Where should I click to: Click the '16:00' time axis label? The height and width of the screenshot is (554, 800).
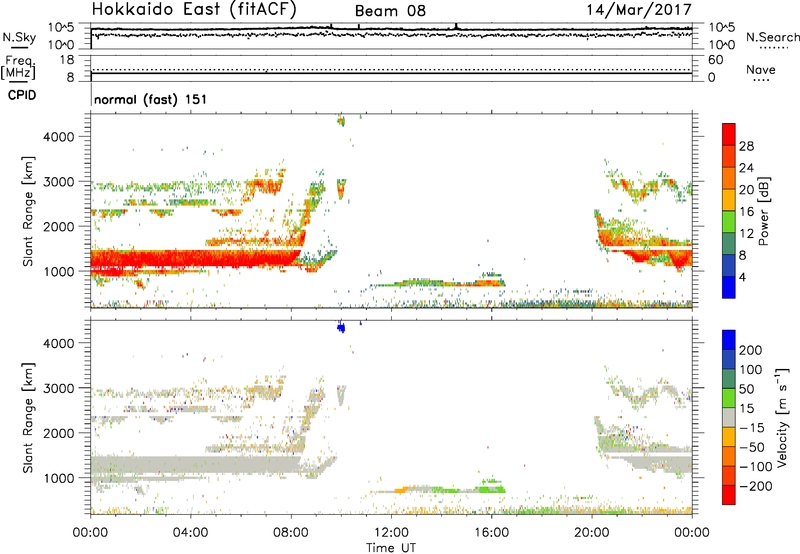[x=491, y=533]
